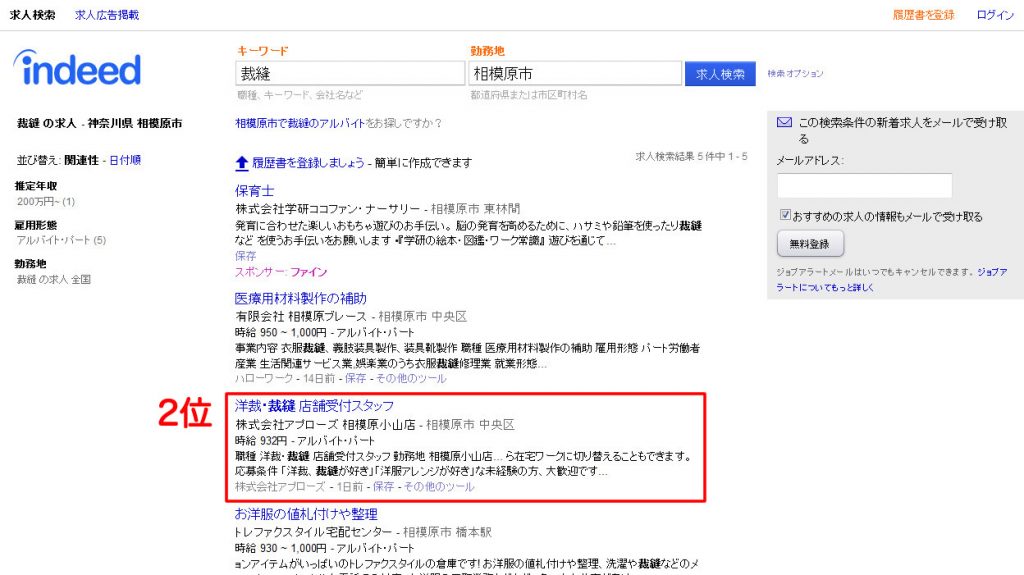The image size is (1024, 575).
Task: Open ジョブアラートについてもっと詳しく link
Action: [x=891, y=280]
